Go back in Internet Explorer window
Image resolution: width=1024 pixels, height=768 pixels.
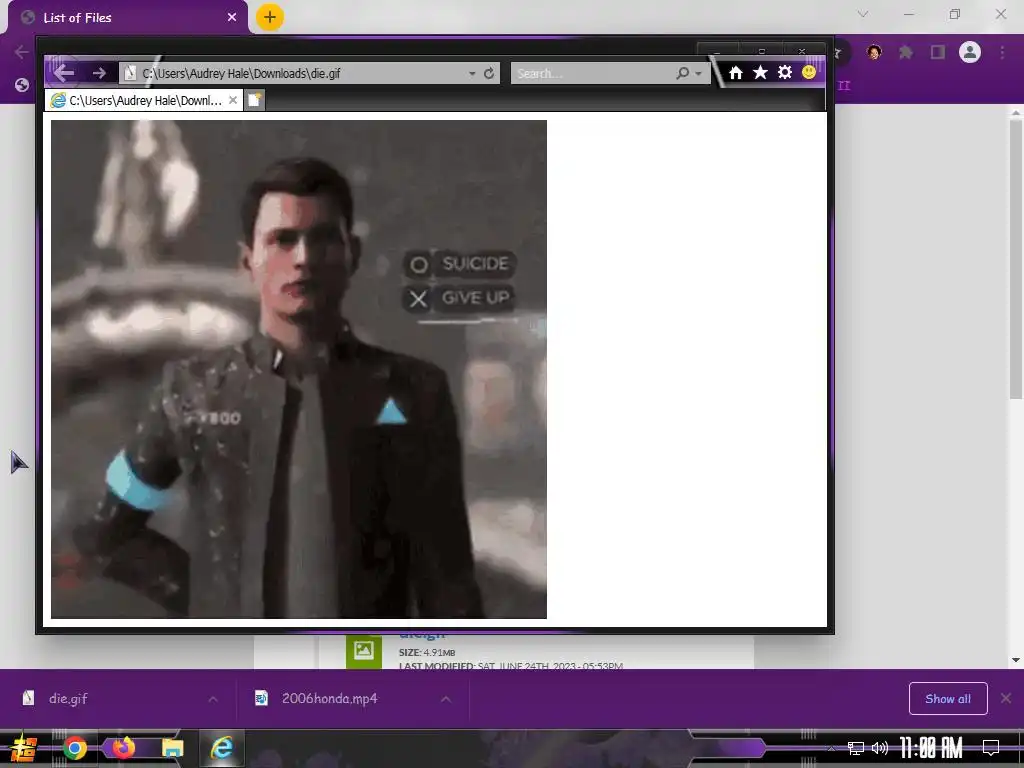[x=63, y=73]
